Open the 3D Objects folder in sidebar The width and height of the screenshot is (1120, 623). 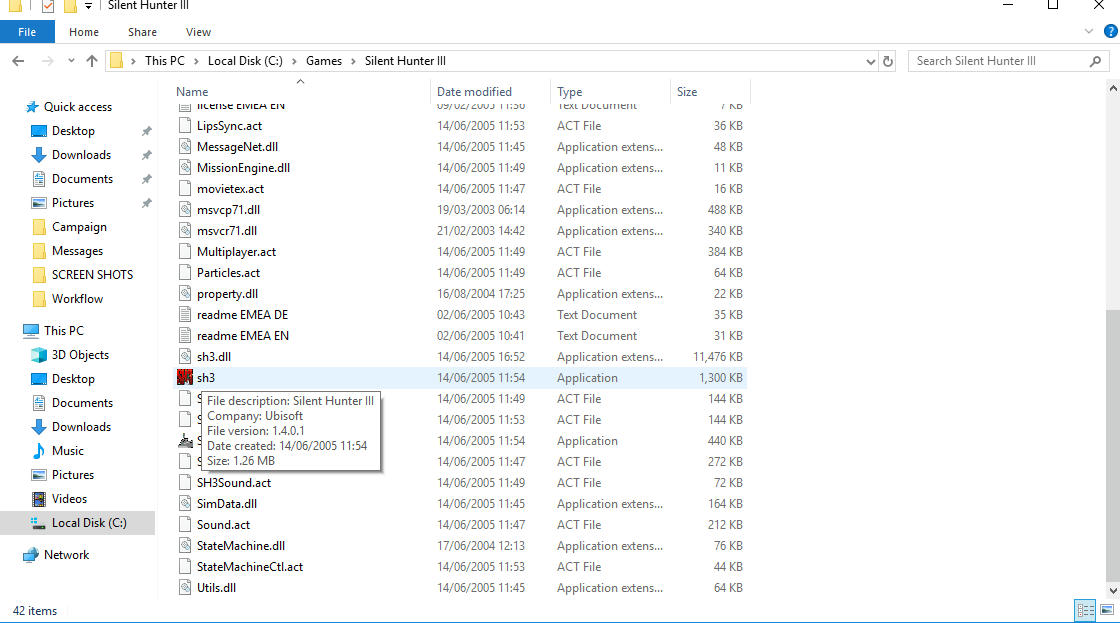39,355
